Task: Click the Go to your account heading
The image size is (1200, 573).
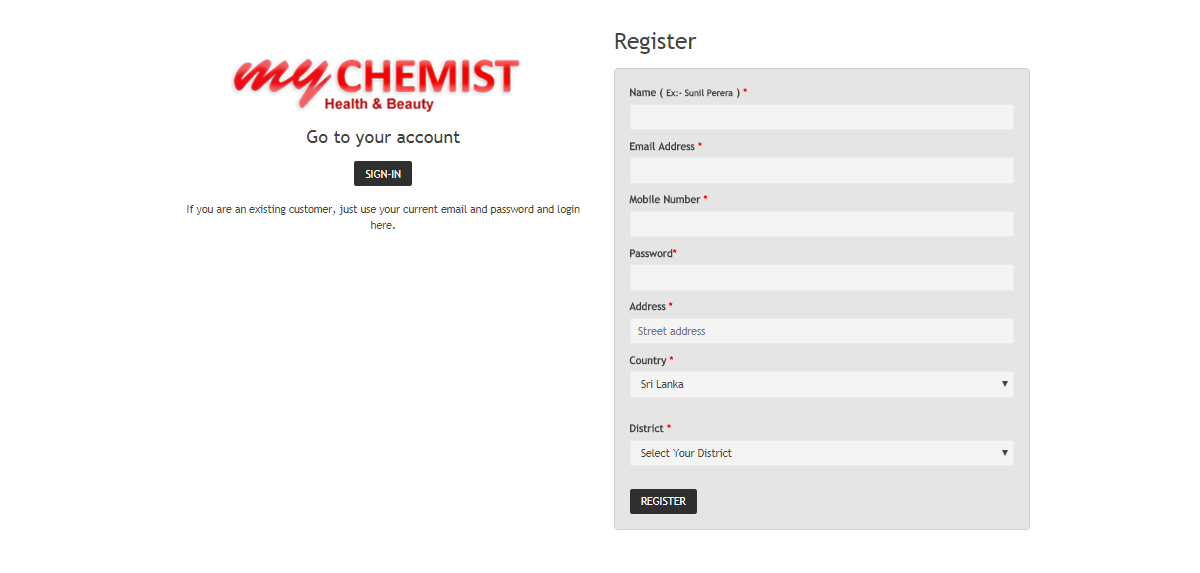Action: point(383,137)
